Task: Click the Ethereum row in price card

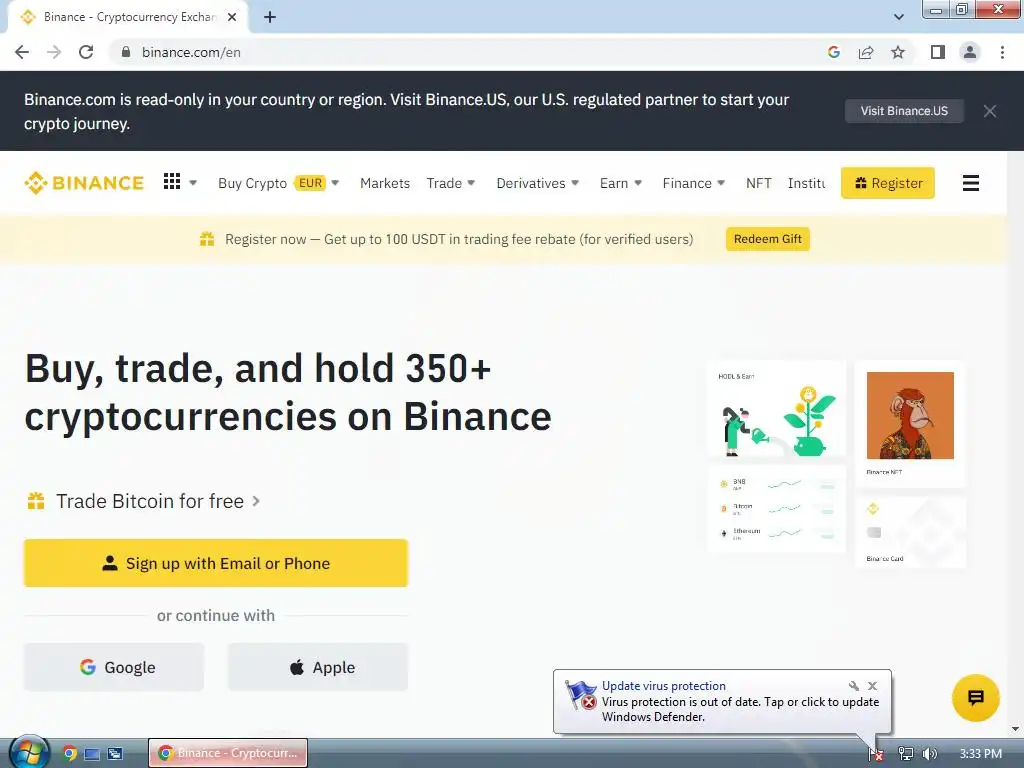Action: click(x=776, y=534)
